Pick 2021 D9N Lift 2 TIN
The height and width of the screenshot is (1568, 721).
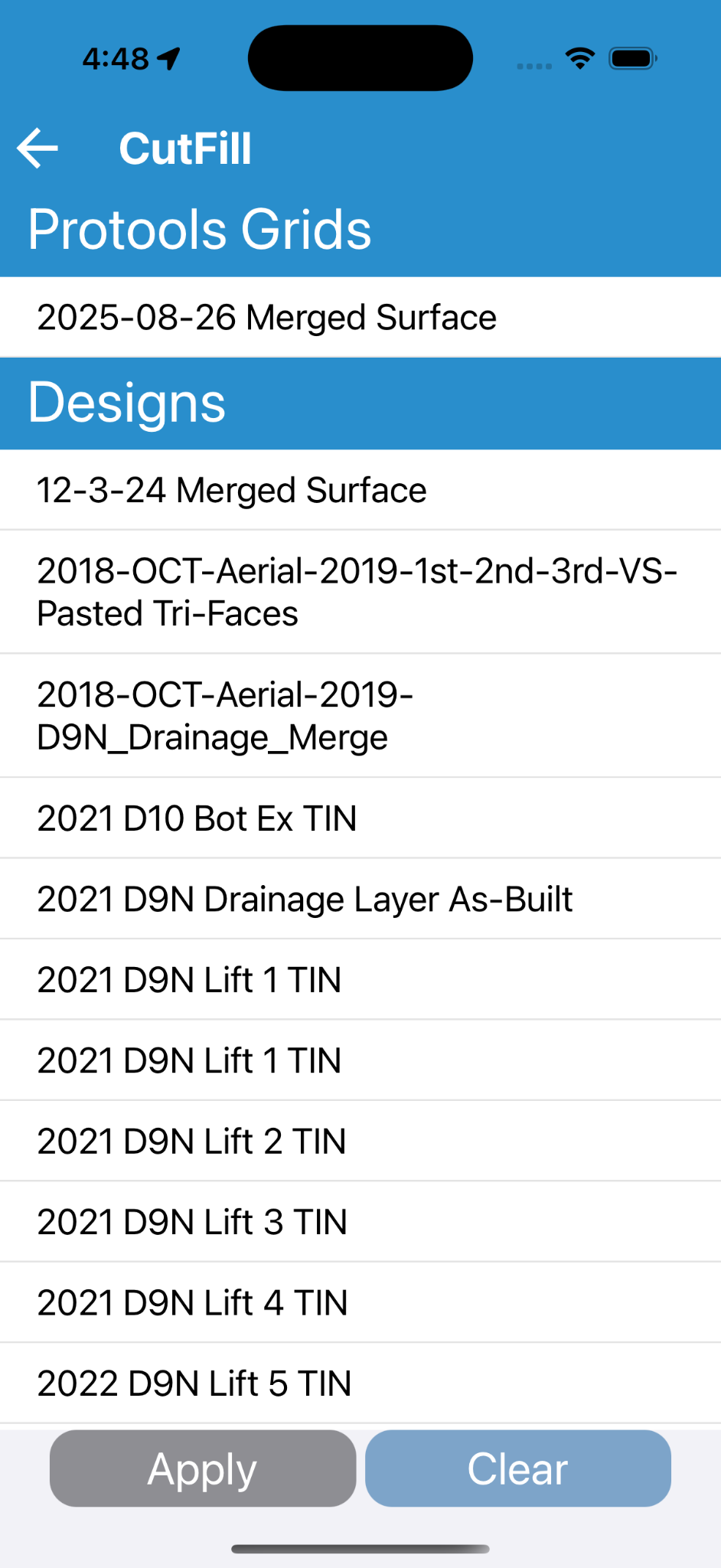360,1141
